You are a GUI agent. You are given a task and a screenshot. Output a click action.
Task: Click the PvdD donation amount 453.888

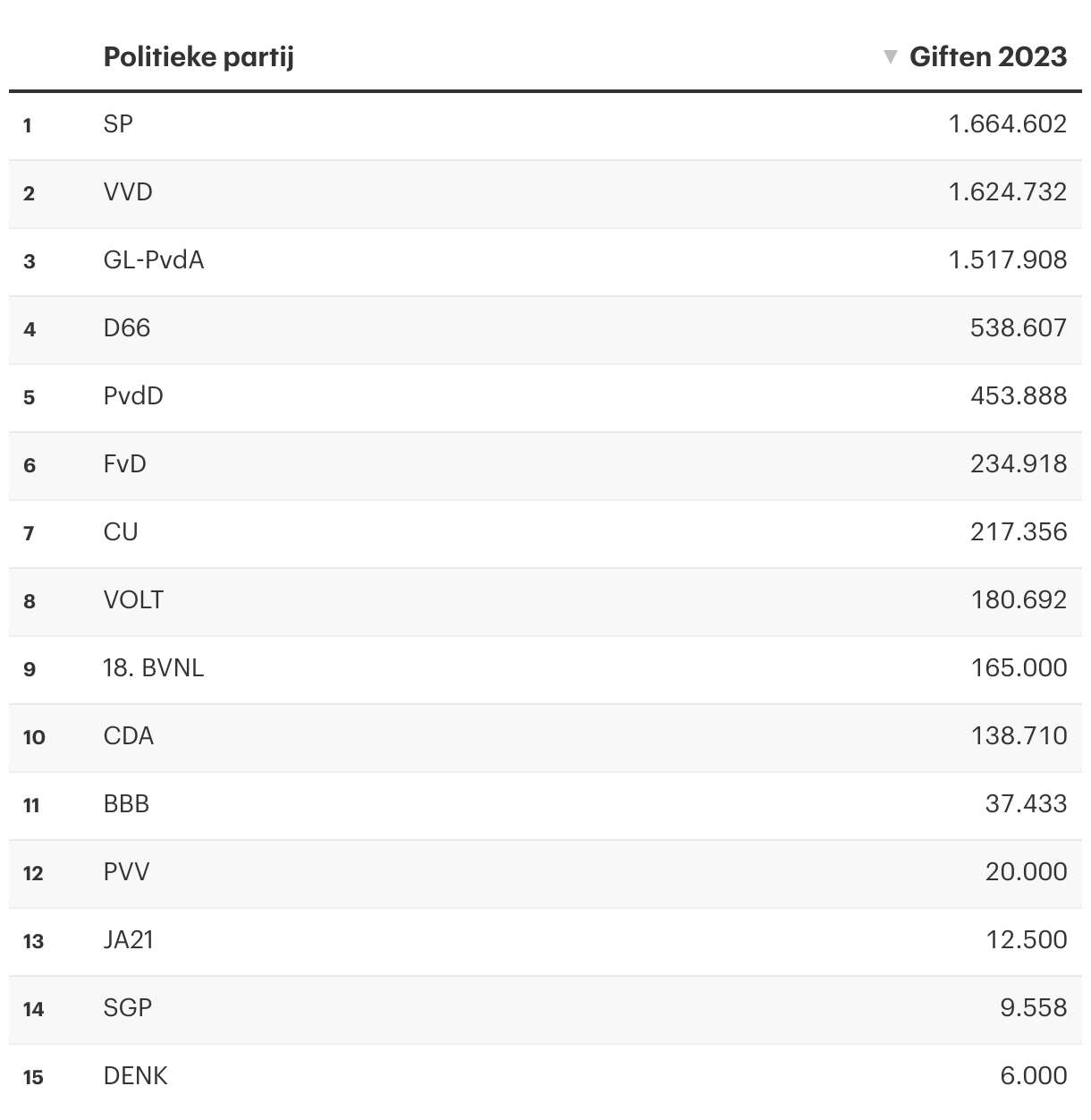click(x=1019, y=396)
